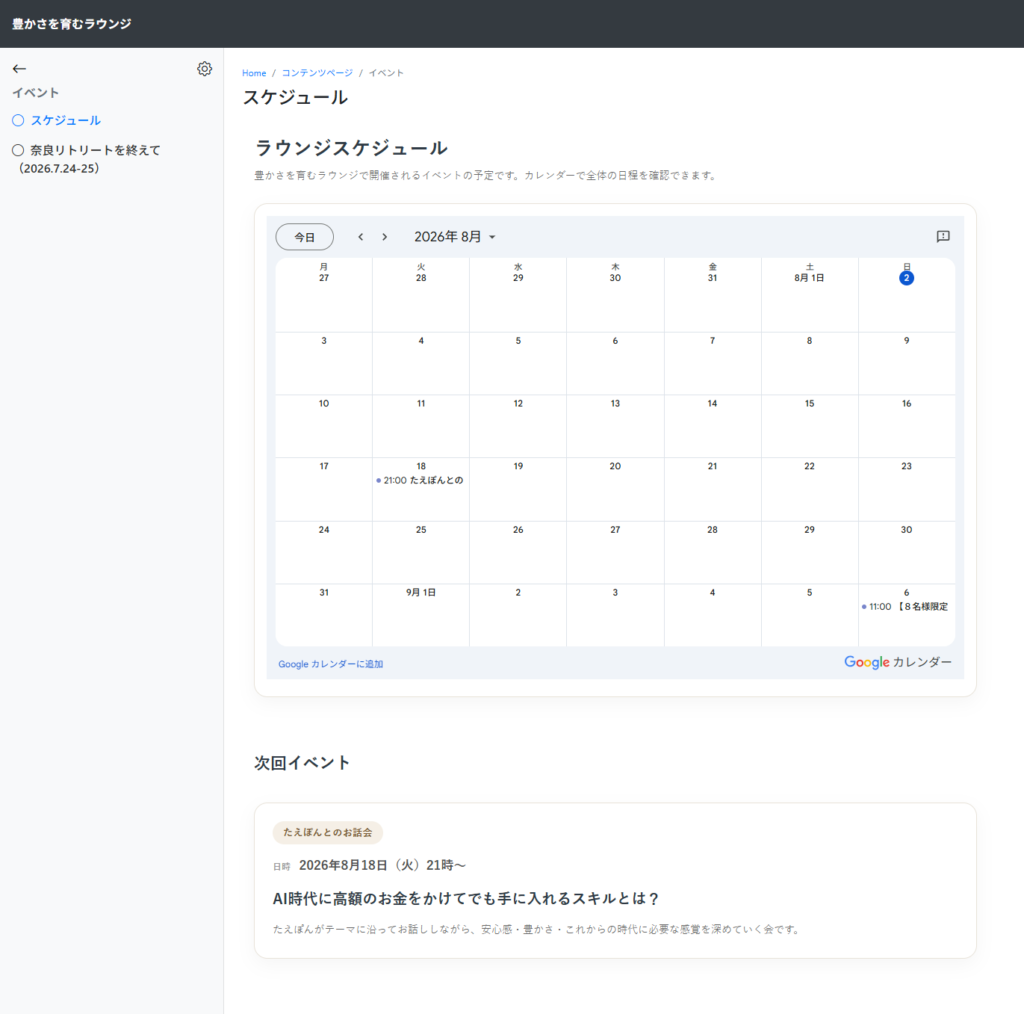Screen dimensions: 1024x1014
Task: Click date 25 in the calendar
Action: 421,530
